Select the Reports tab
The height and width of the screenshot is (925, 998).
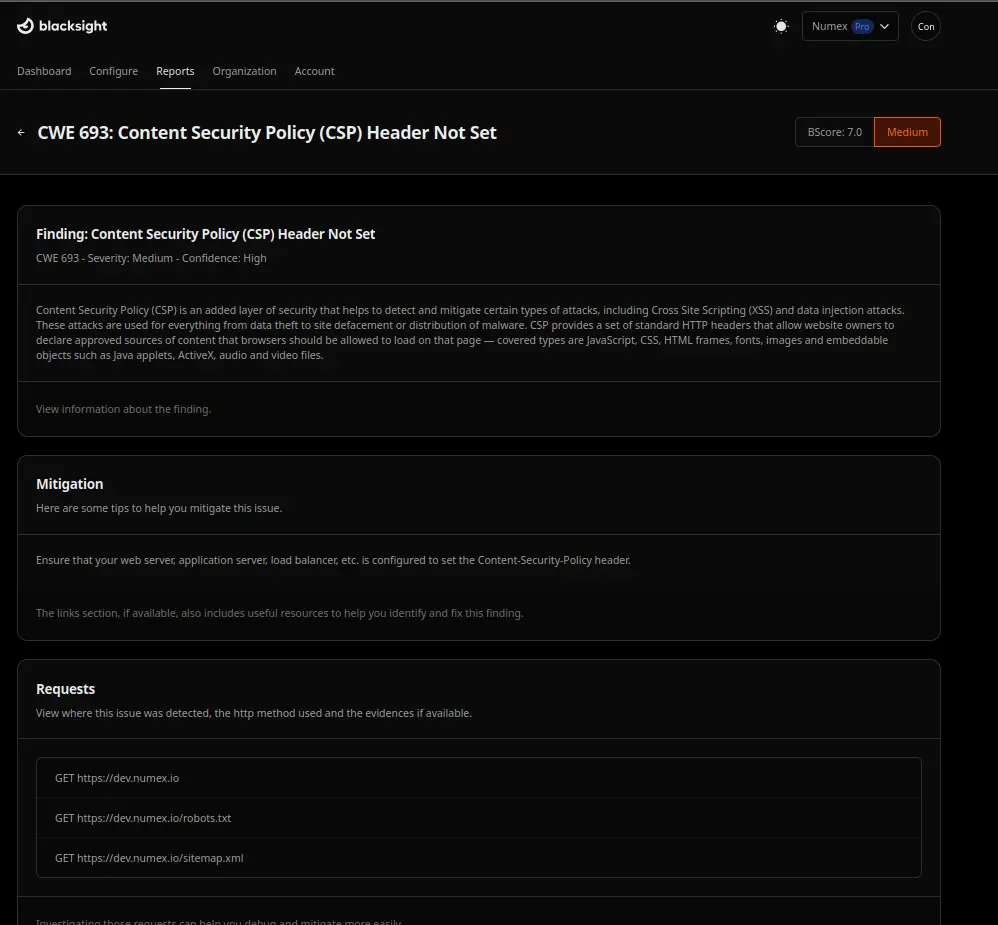point(175,71)
